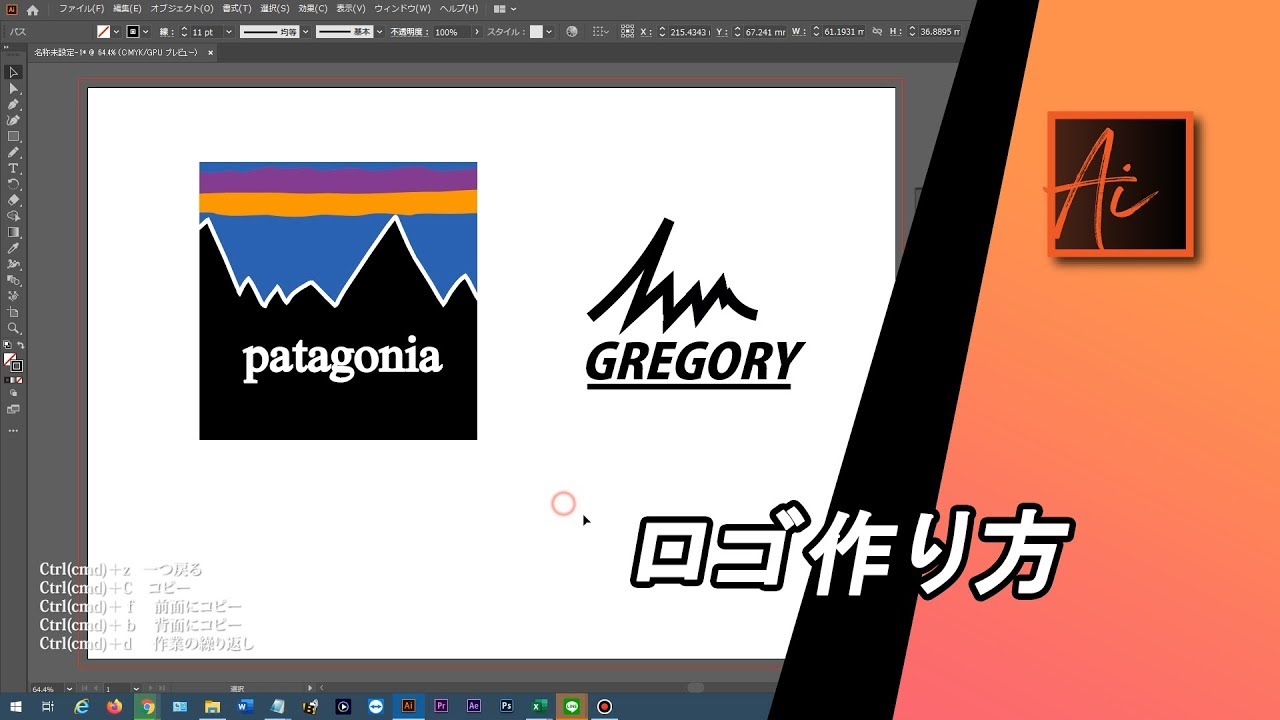
Task: Open the 書式(T) menu
Action: 236,9
